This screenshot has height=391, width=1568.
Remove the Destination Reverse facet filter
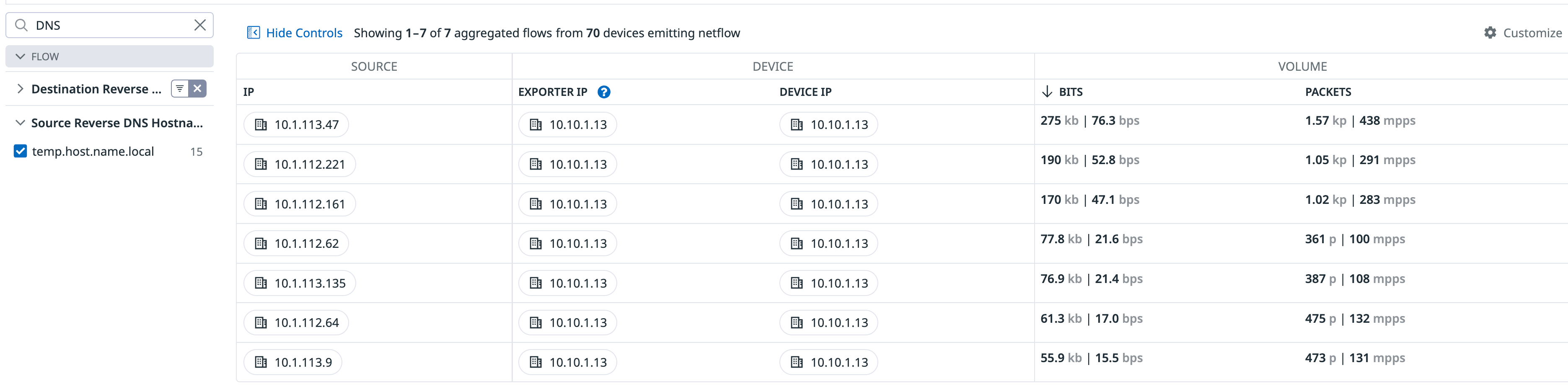click(x=198, y=89)
